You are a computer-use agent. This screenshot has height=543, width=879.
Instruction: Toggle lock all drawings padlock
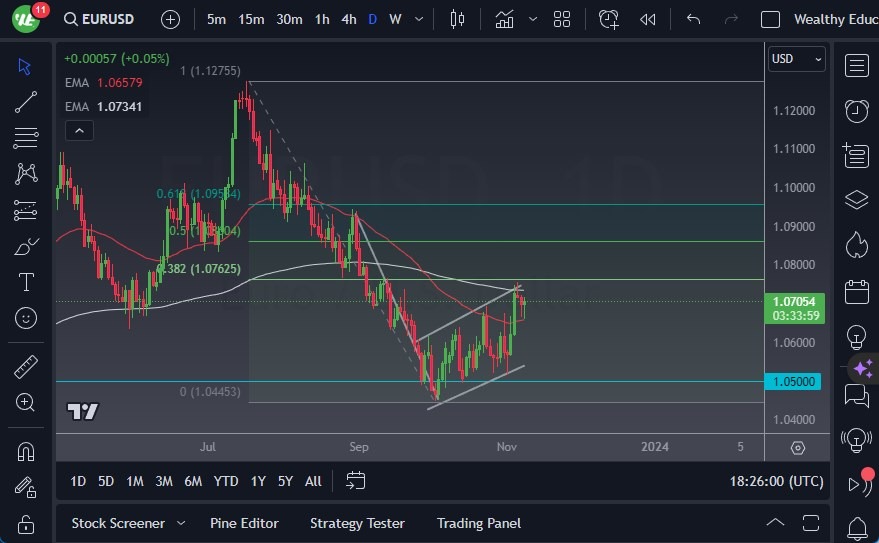[x=26, y=524]
